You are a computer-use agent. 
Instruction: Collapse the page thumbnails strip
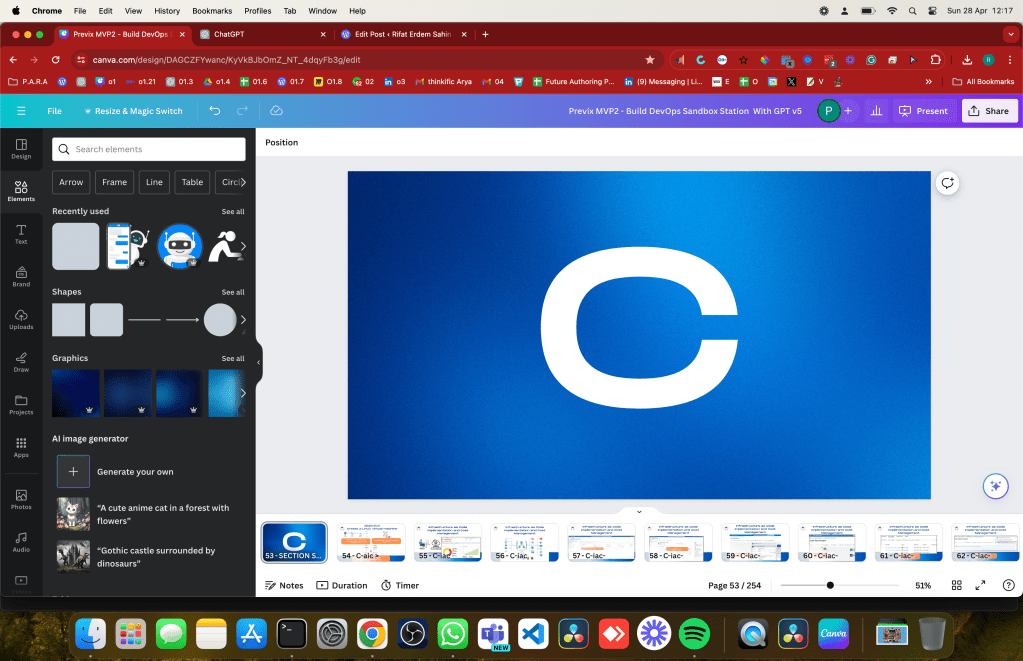click(639, 512)
